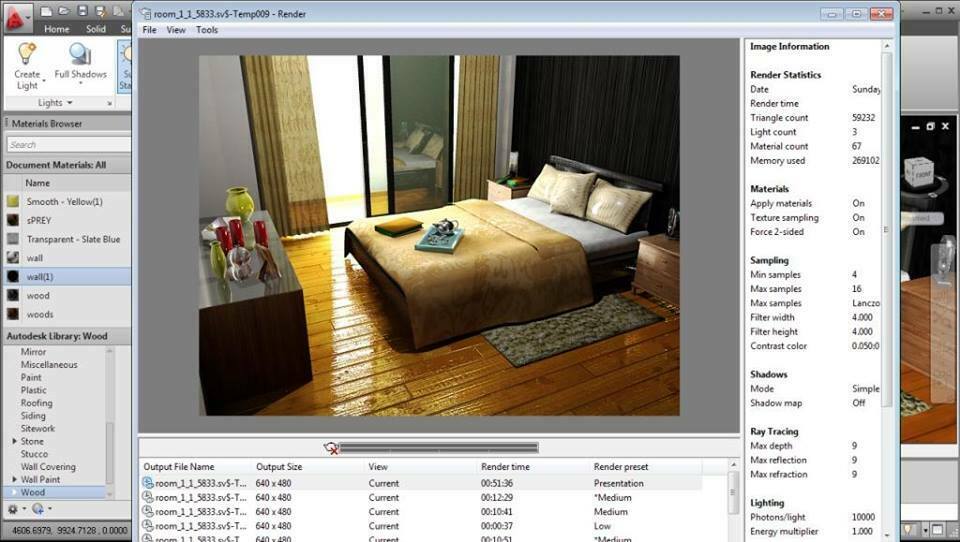Select the Smooth - Yellow(1) material swatch
960x542 pixels.
13,201
